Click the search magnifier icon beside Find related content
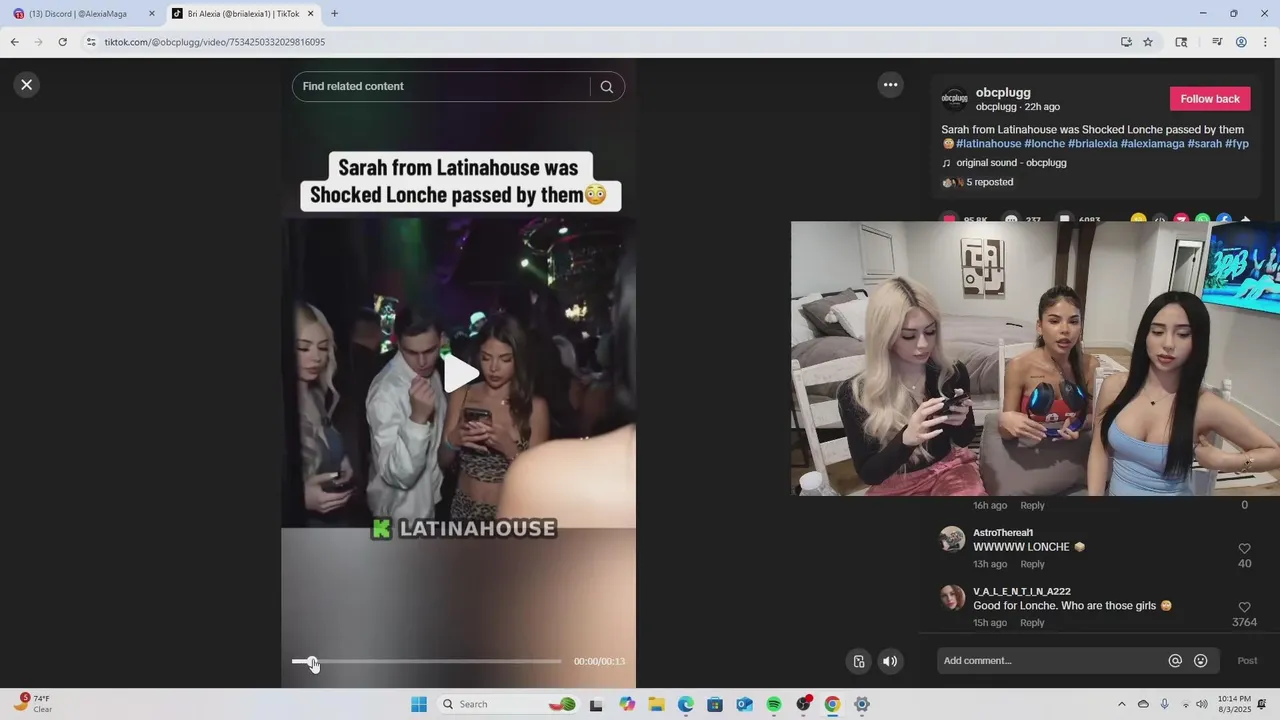Viewport: 1280px width, 720px height. tap(606, 87)
